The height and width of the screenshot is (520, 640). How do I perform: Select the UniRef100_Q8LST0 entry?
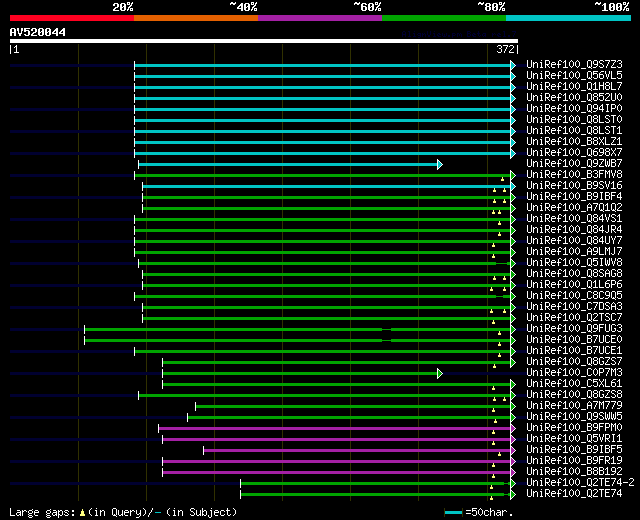coord(574,120)
